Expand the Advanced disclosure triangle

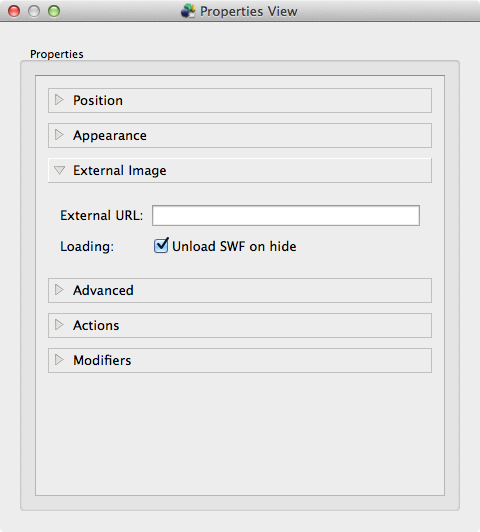click(x=59, y=290)
